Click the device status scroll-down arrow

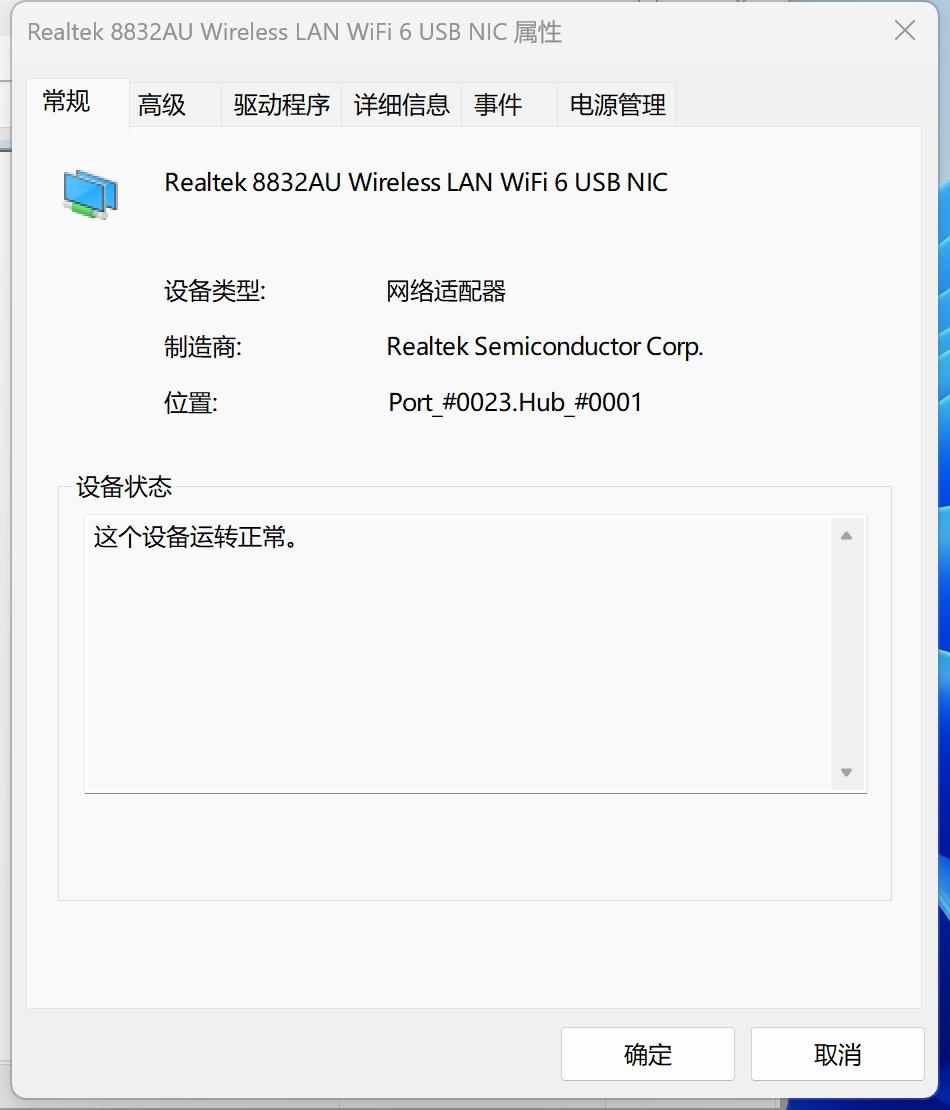pos(846,772)
